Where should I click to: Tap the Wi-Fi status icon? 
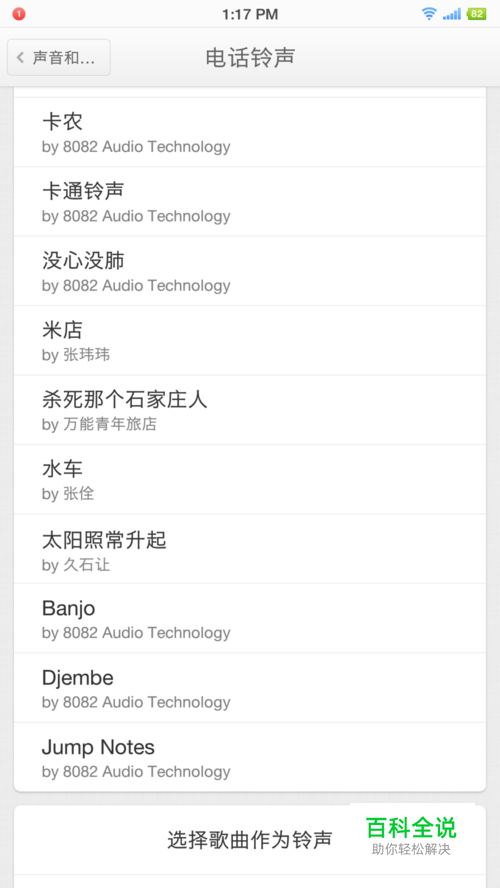click(429, 14)
